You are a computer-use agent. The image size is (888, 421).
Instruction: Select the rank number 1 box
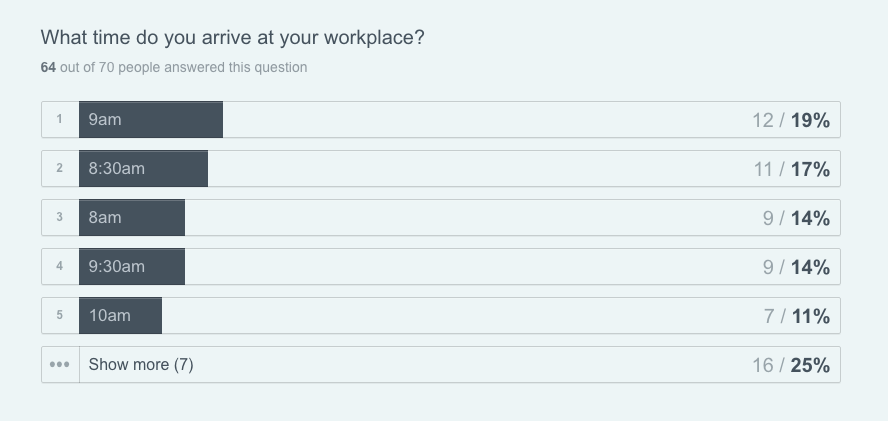pos(60,120)
